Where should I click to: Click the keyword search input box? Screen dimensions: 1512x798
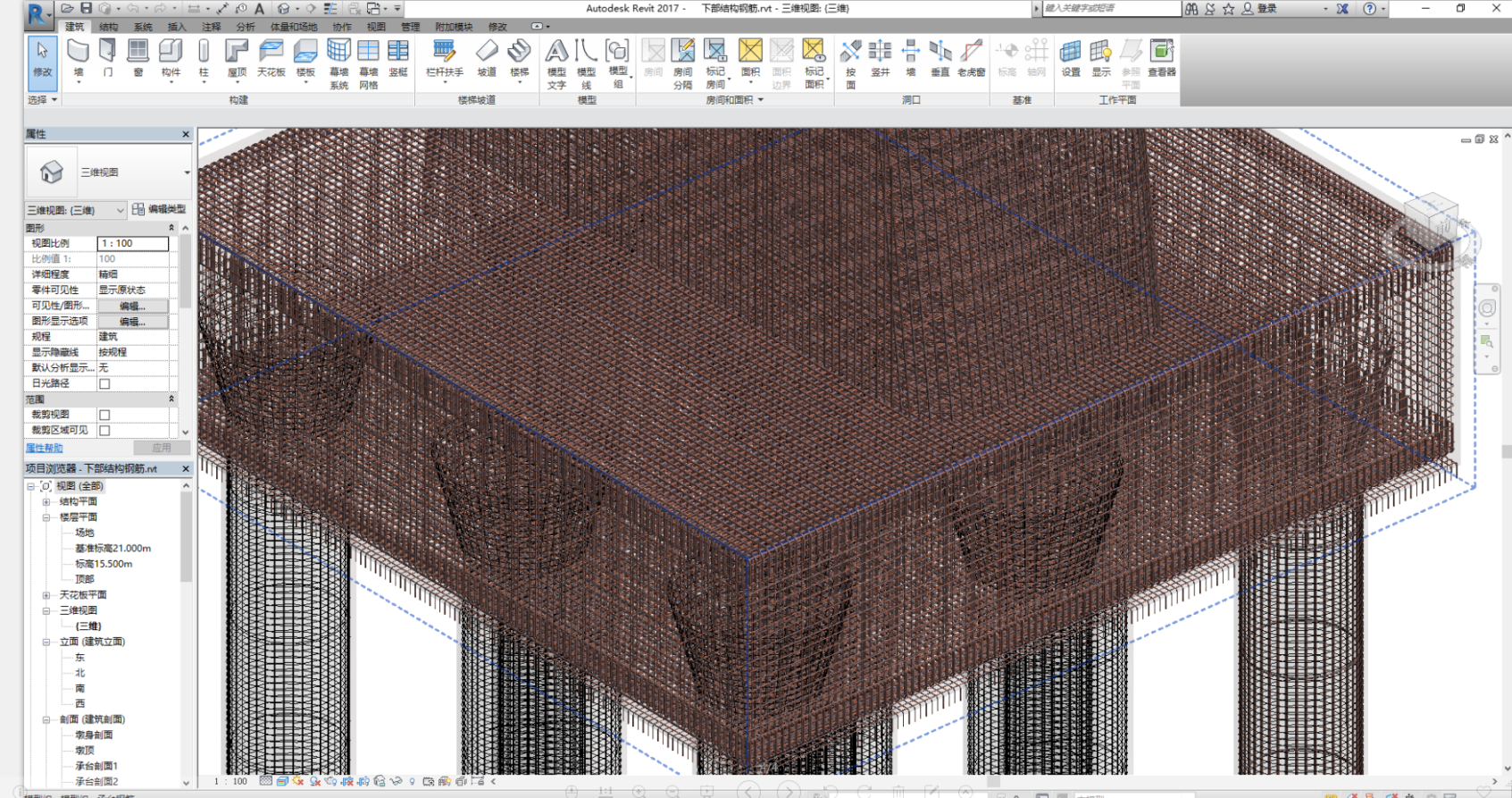pos(1111,8)
